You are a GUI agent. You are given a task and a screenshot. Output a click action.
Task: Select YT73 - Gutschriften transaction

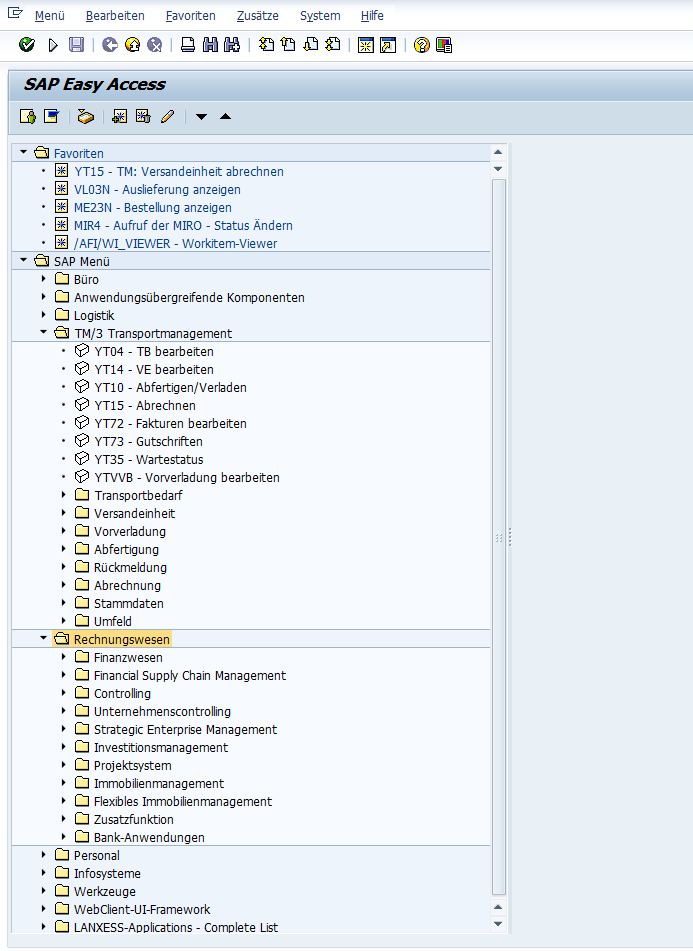(x=149, y=442)
